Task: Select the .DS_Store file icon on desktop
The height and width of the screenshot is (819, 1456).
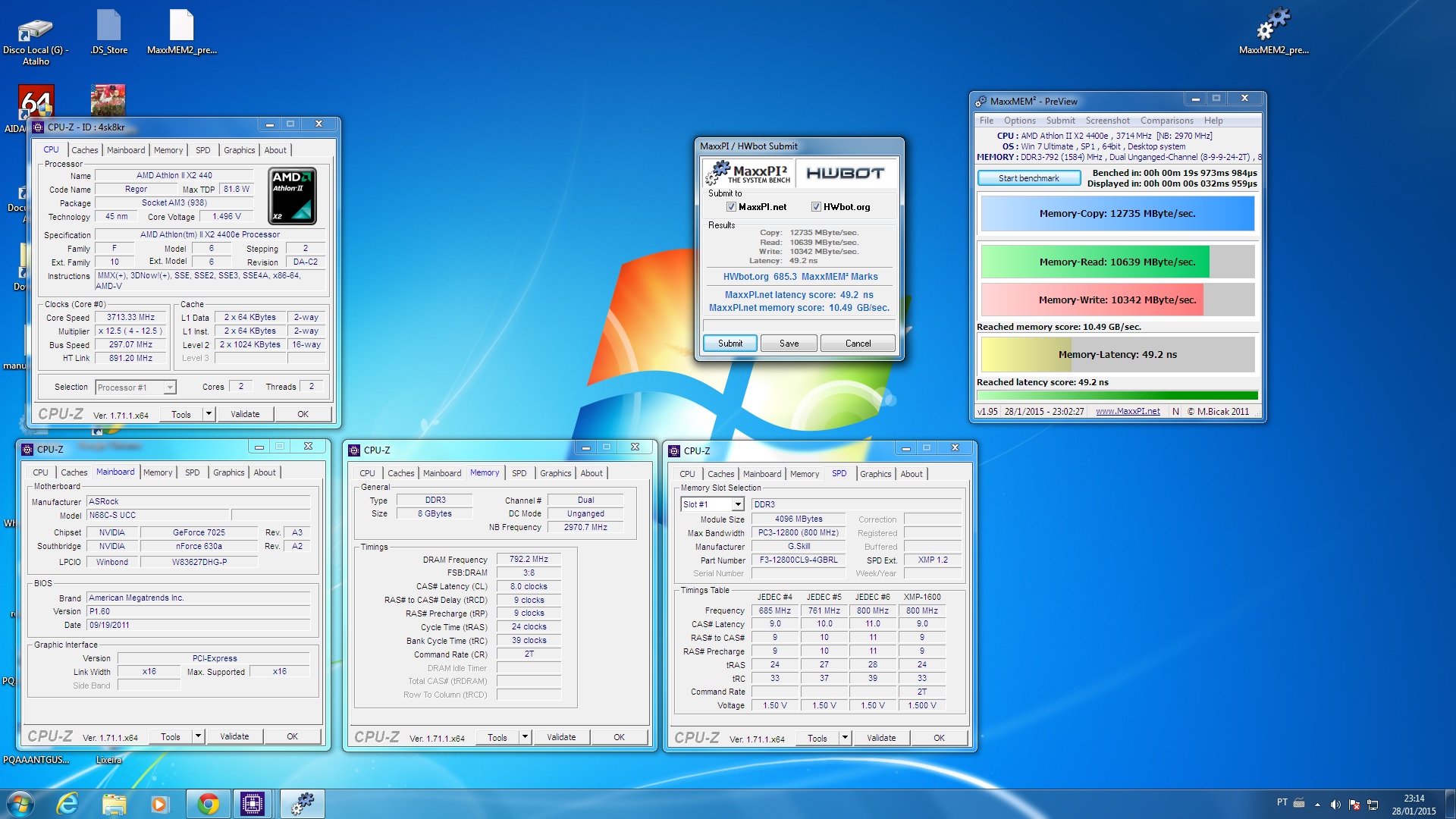Action: coord(108,25)
